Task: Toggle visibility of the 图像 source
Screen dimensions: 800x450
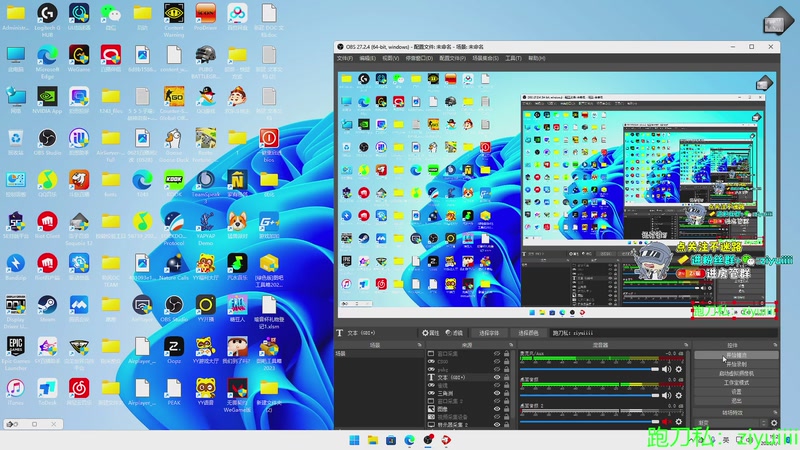Action: point(497,409)
